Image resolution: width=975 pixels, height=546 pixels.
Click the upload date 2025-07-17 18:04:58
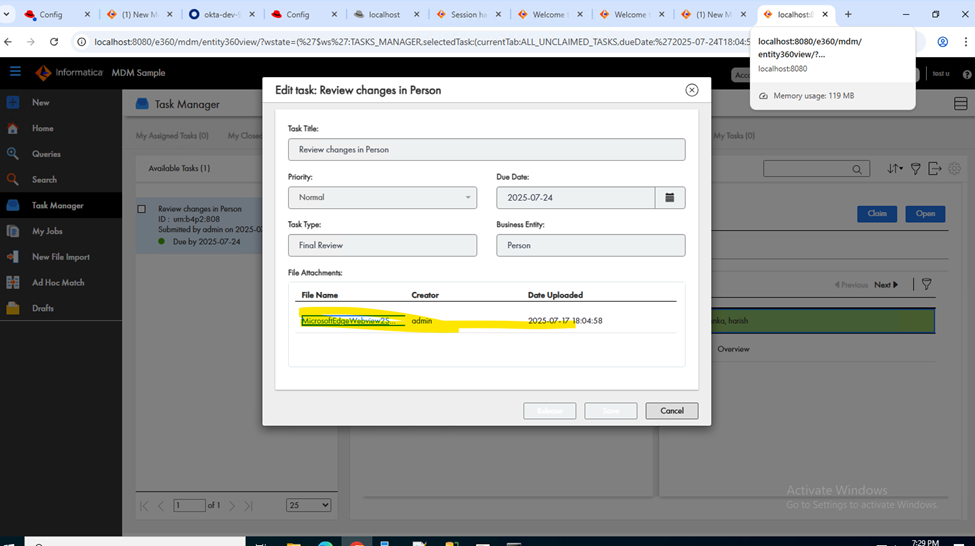(565, 321)
